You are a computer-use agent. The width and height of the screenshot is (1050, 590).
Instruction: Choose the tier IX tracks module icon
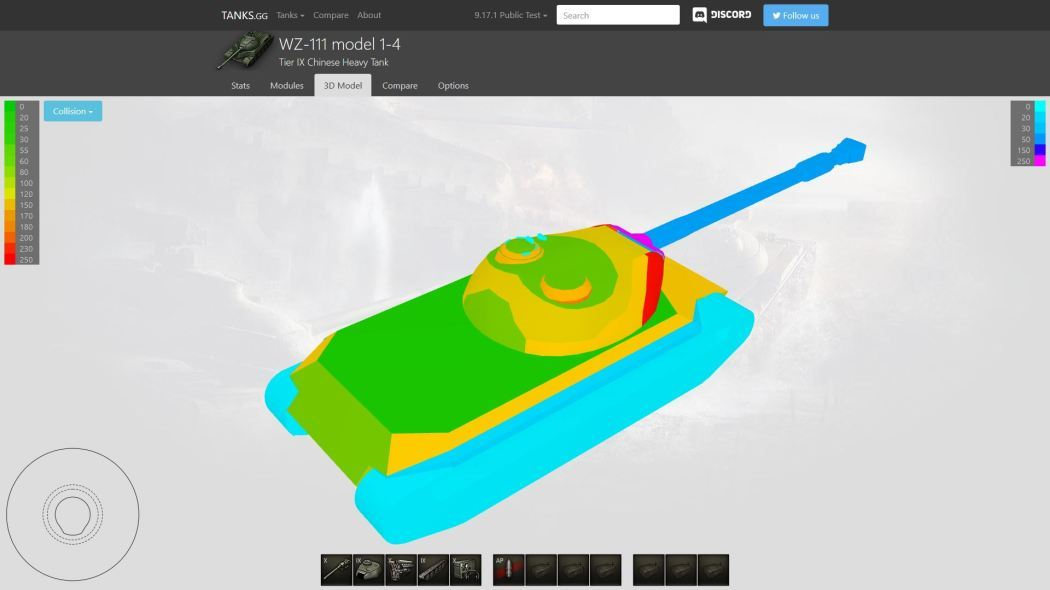(x=432, y=570)
